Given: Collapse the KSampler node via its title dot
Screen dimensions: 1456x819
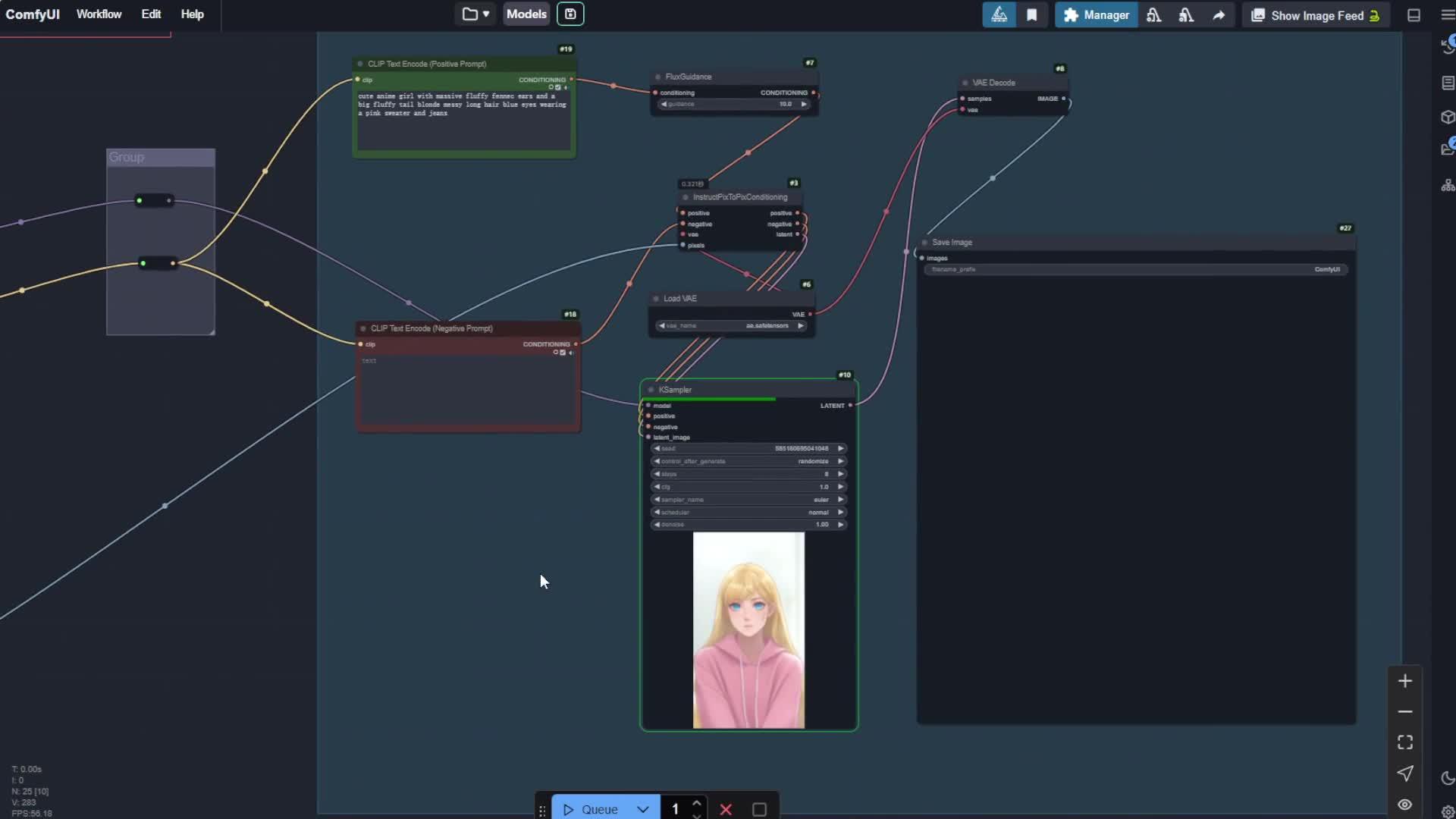Looking at the screenshot, I should pyautogui.click(x=651, y=389).
